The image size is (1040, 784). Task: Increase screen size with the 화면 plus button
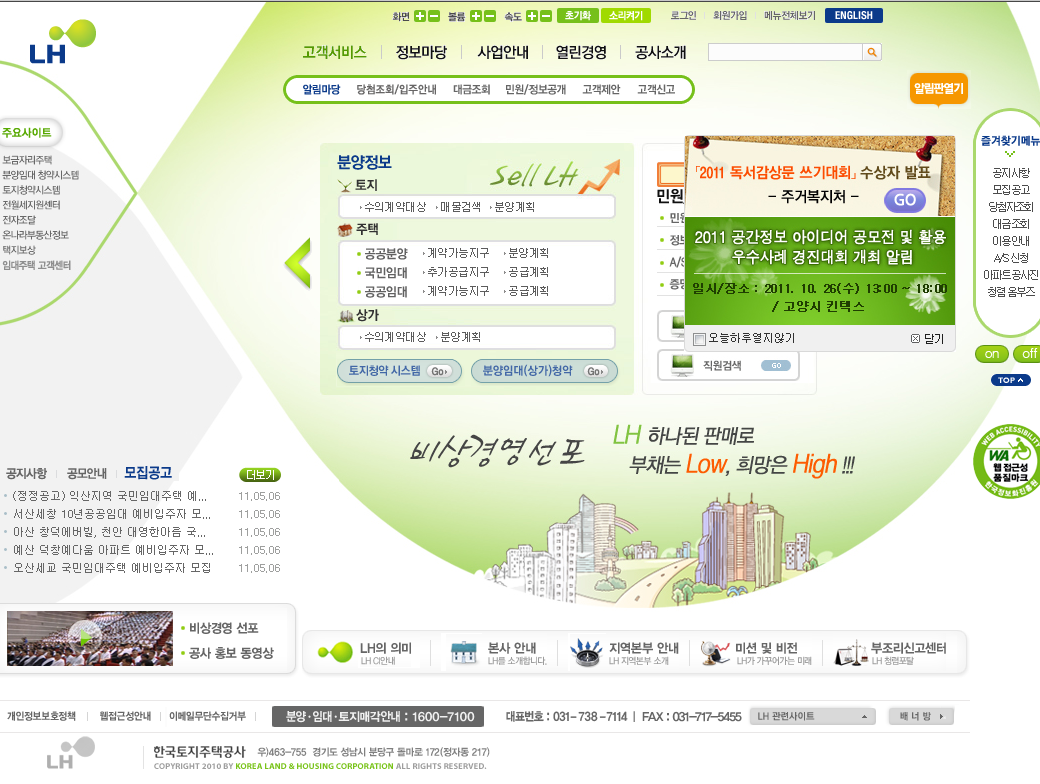[419, 16]
